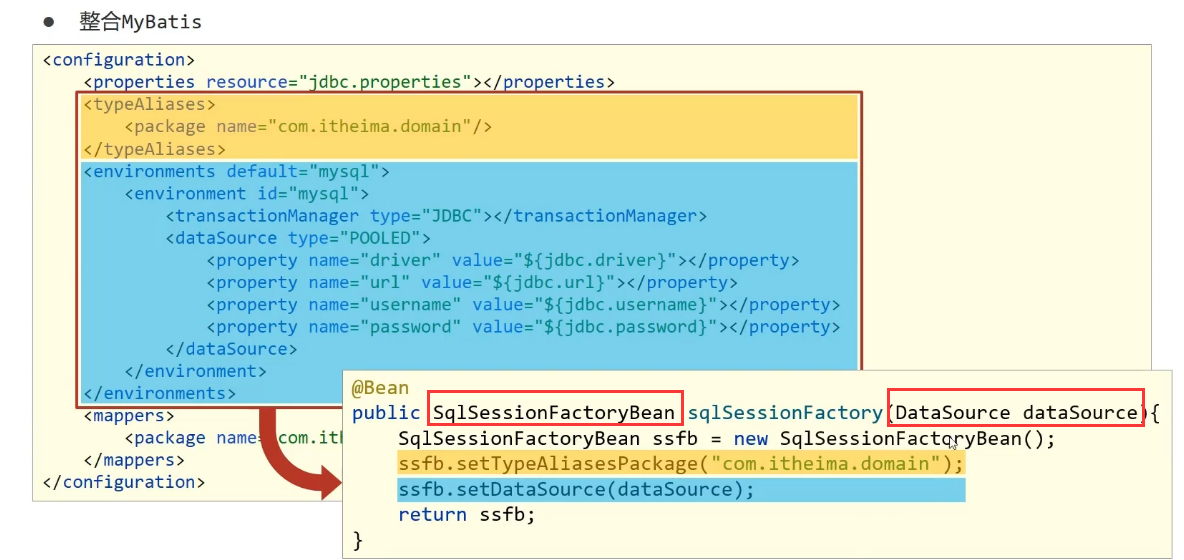
Task: Click the dataSource type="POOLED" line
Action: [298, 238]
